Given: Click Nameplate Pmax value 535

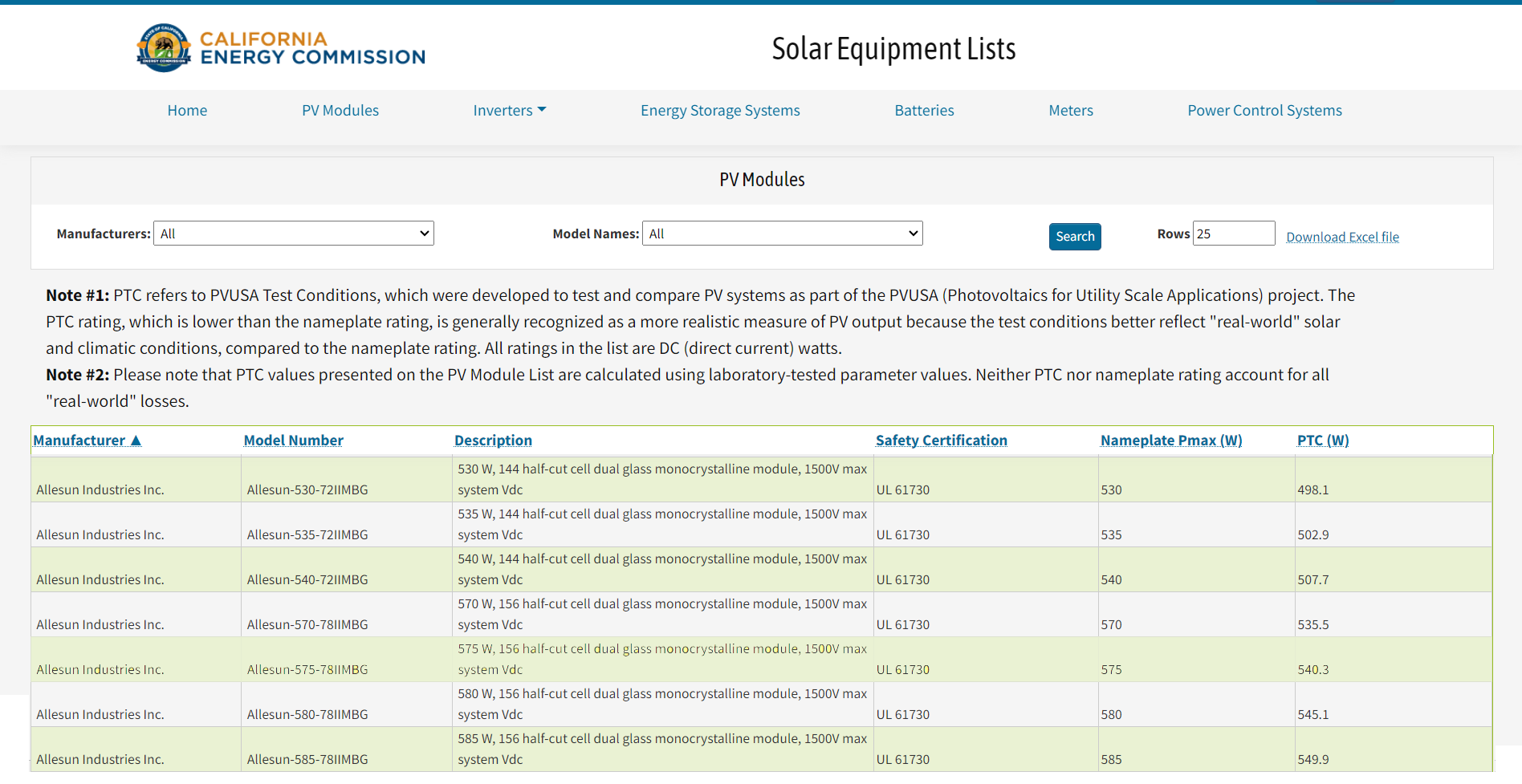Looking at the screenshot, I should 1112,534.
